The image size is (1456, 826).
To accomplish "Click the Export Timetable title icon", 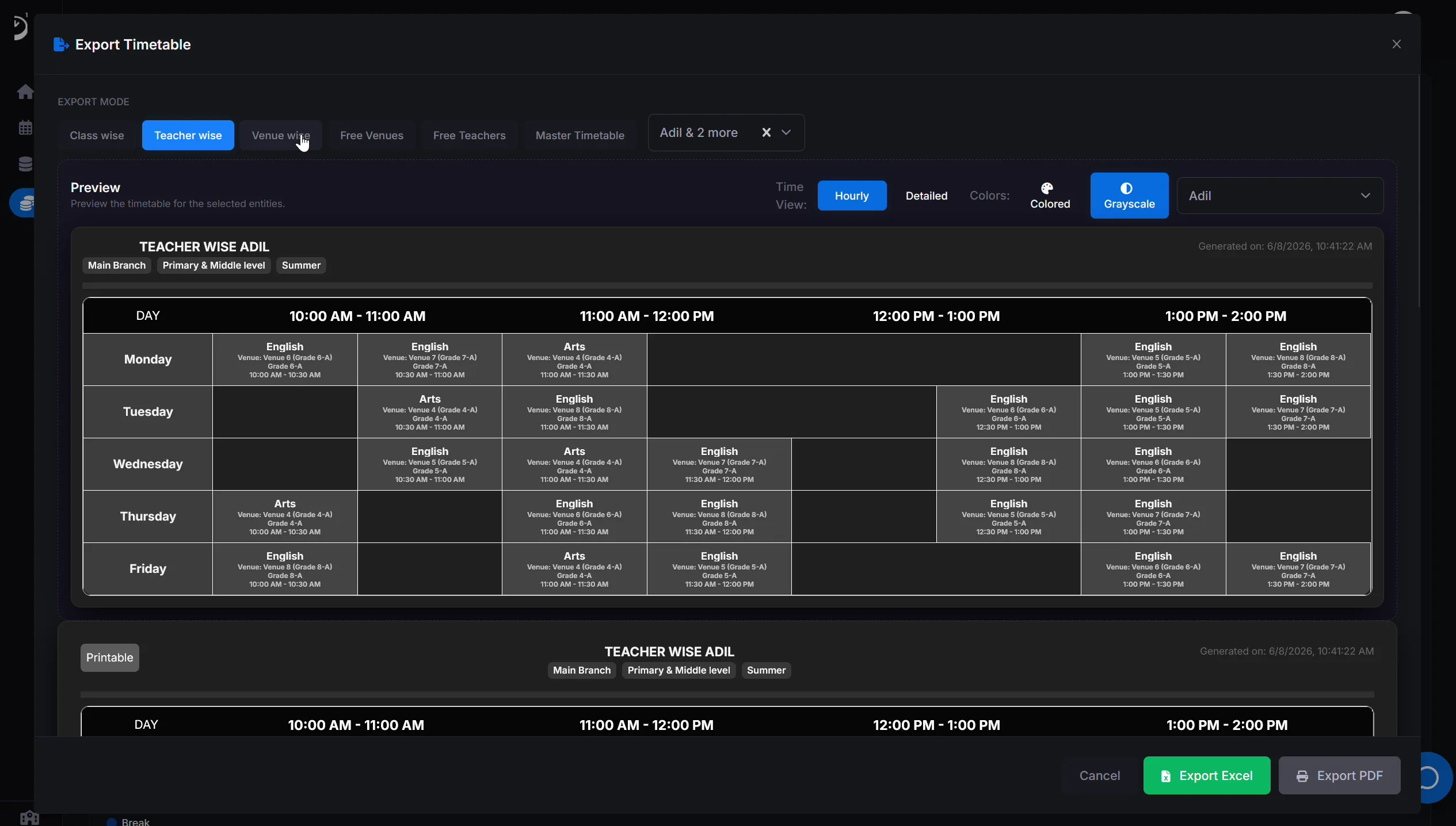I will tap(61, 44).
